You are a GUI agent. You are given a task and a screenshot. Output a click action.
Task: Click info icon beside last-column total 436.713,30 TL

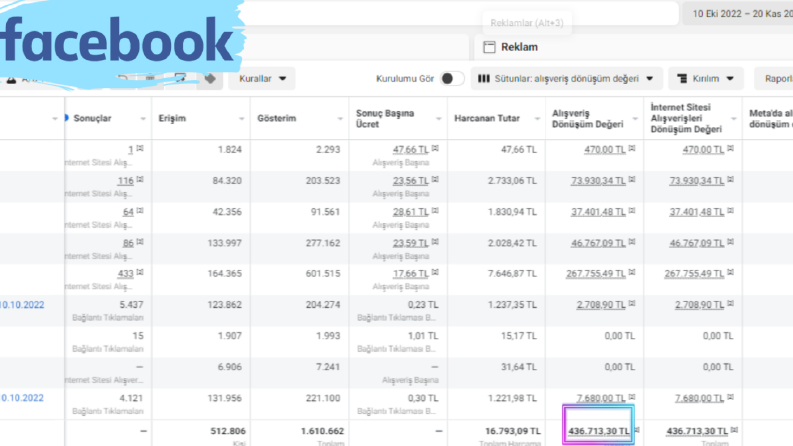[x=734, y=430]
